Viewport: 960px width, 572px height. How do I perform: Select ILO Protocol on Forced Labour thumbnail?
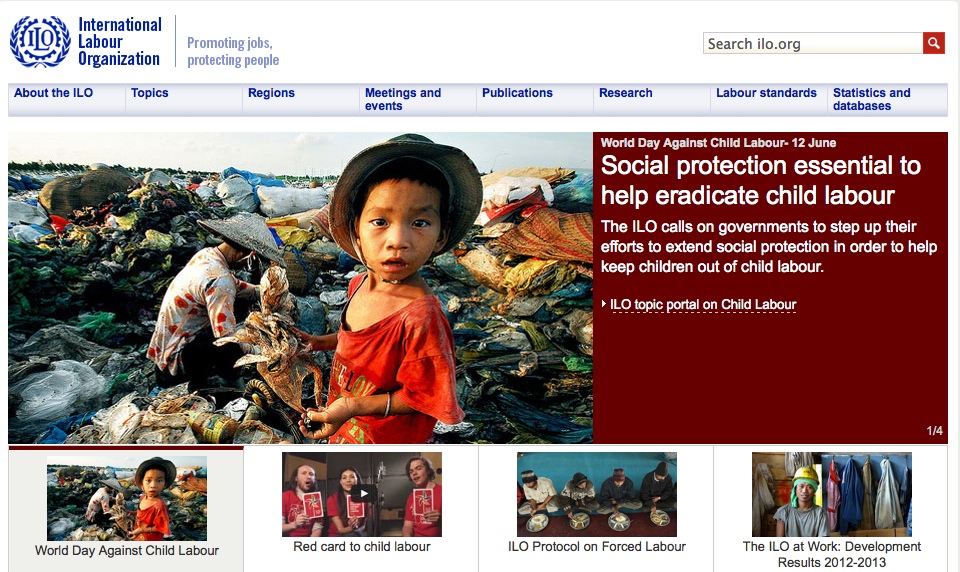click(x=597, y=494)
